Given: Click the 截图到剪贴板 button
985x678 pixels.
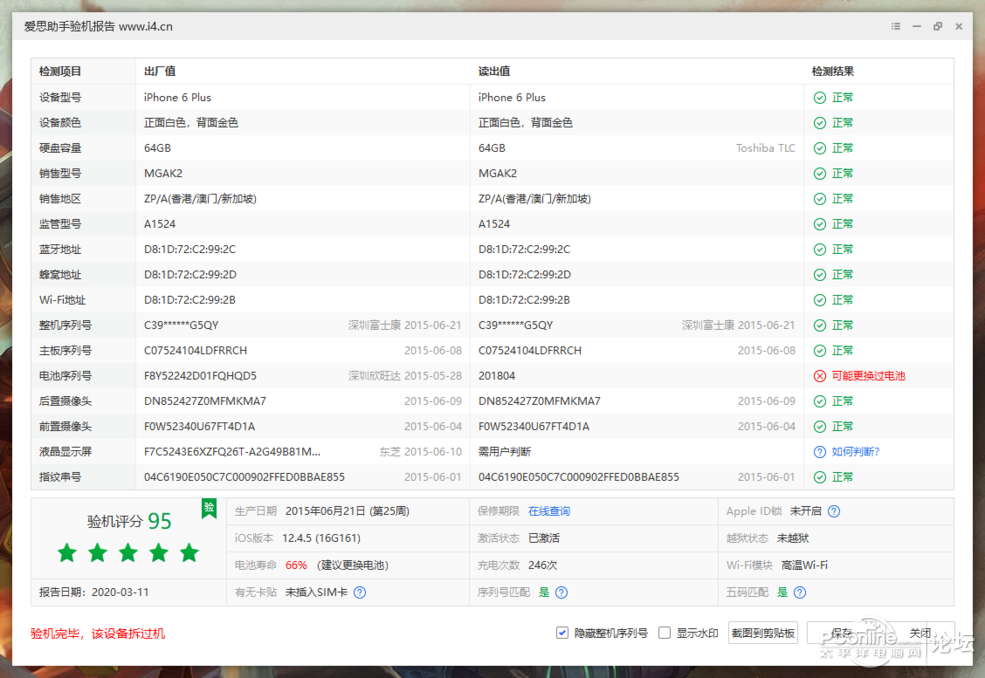Looking at the screenshot, I should pyautogui.click(x=763, y=633).
